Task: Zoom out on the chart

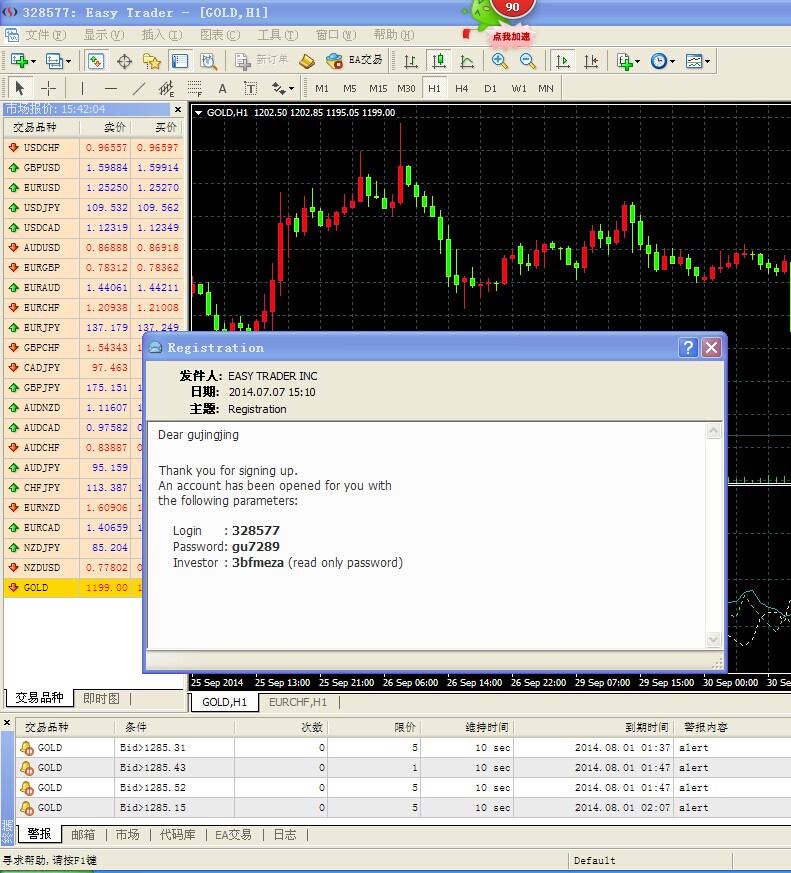Action: point(528,61)
